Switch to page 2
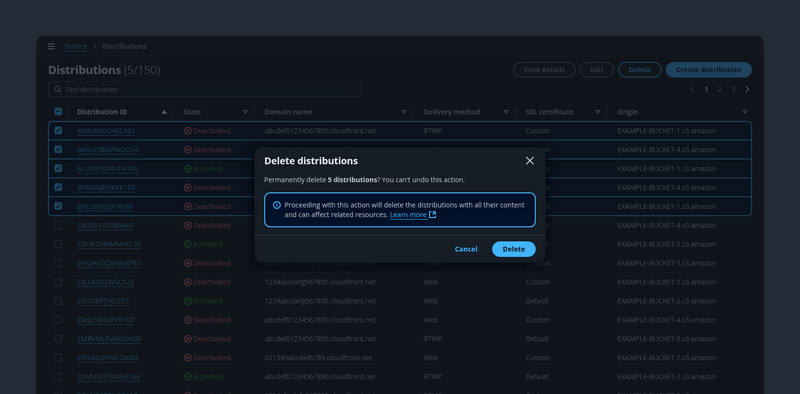The width and height of the screenshot is (800, 394). point(720,89)
